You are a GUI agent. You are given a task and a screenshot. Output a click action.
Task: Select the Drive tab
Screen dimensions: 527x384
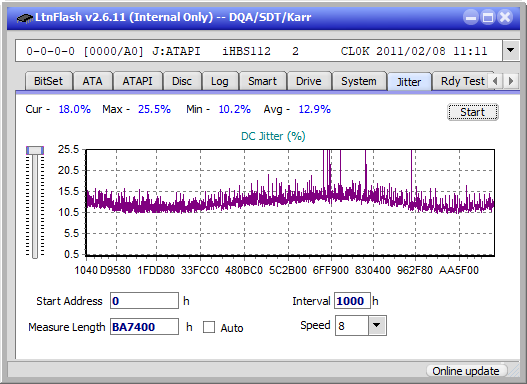[x=309, y=81]
